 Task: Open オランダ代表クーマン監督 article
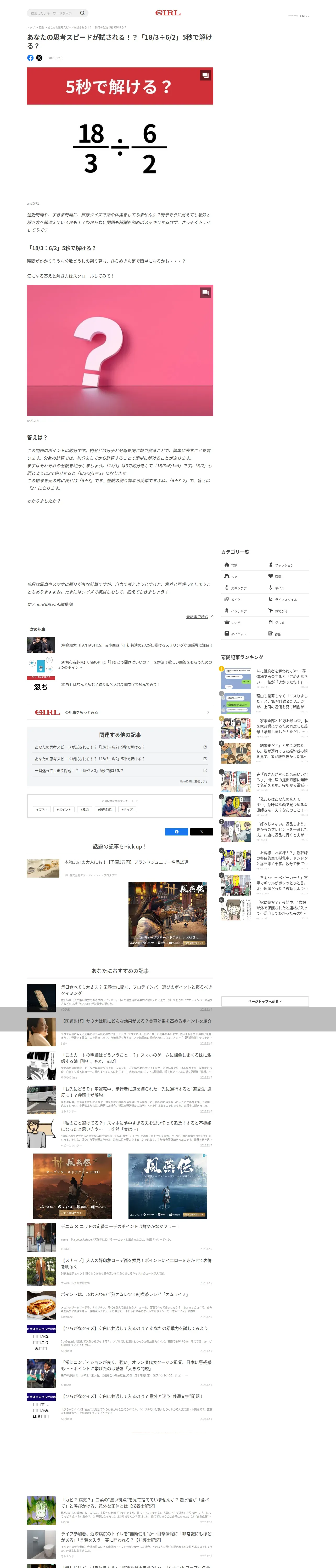click(120, 1373)
